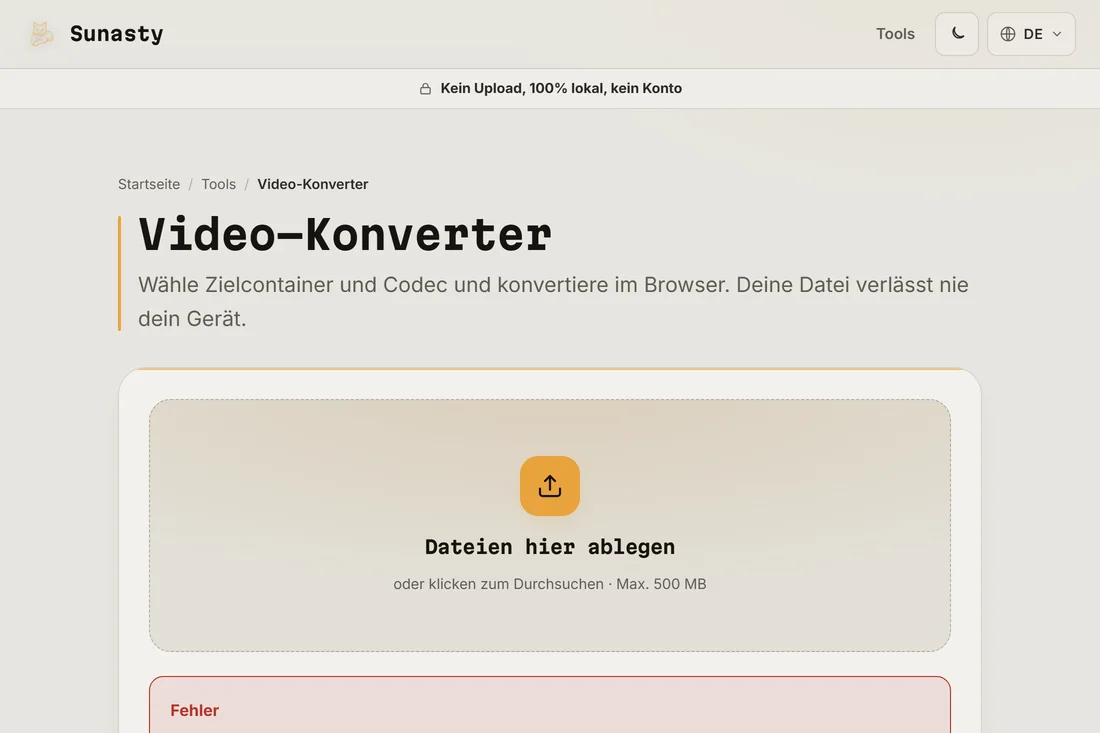Click the lock icon in the privacy banner
Image resolution: width=1100 pixels, height=733 pixels.
click(x=425, y=88)
